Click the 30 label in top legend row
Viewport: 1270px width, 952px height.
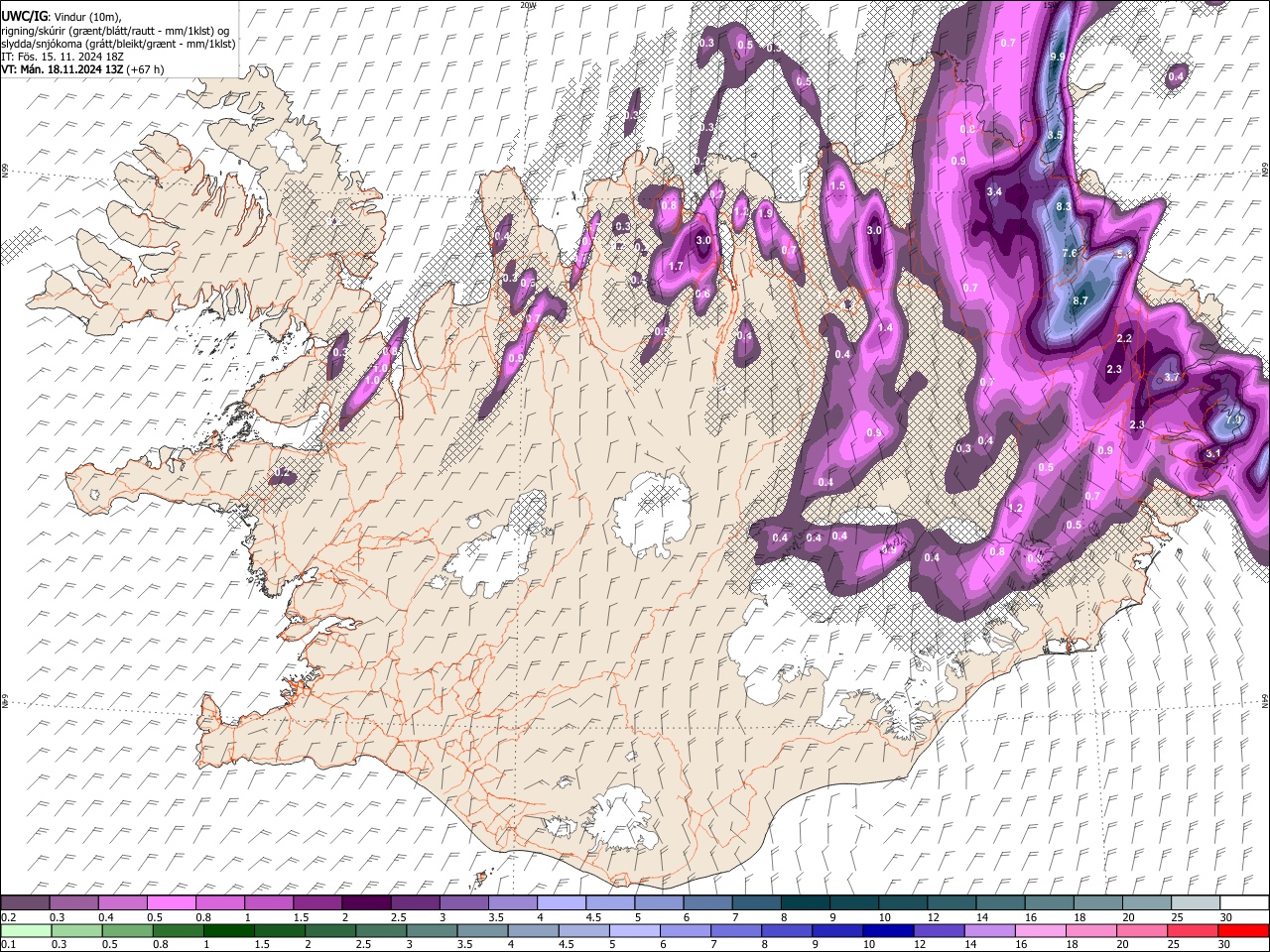pos(1226,917)
